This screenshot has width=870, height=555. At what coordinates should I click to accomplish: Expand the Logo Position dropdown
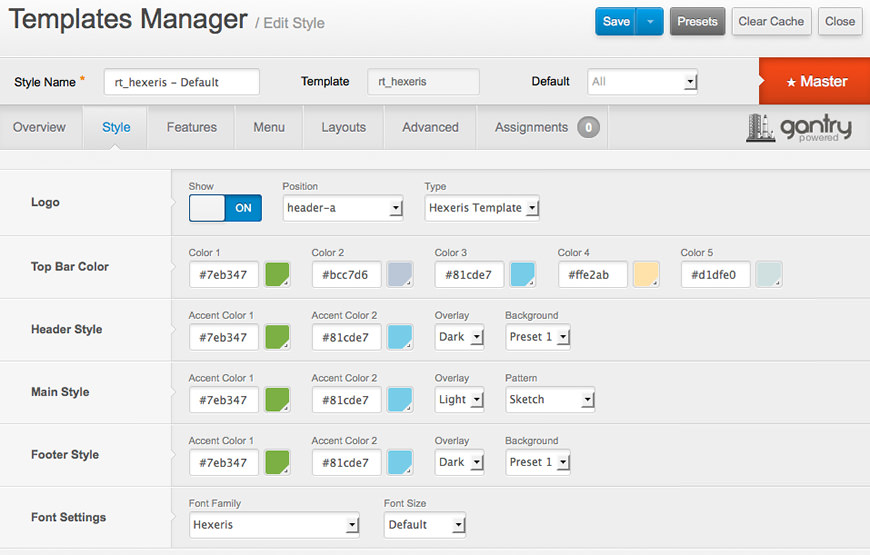click(343, 208)
